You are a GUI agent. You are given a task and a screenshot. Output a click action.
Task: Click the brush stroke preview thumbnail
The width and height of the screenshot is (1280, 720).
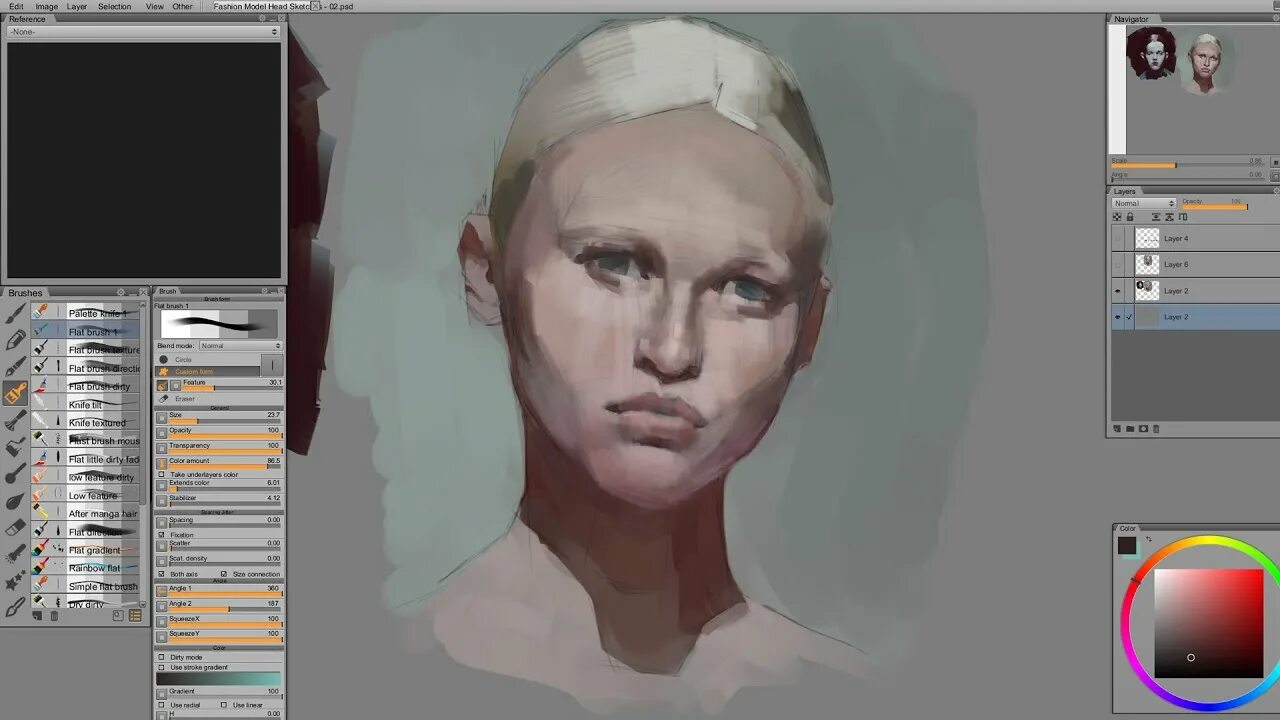click(x=219, y=323)
